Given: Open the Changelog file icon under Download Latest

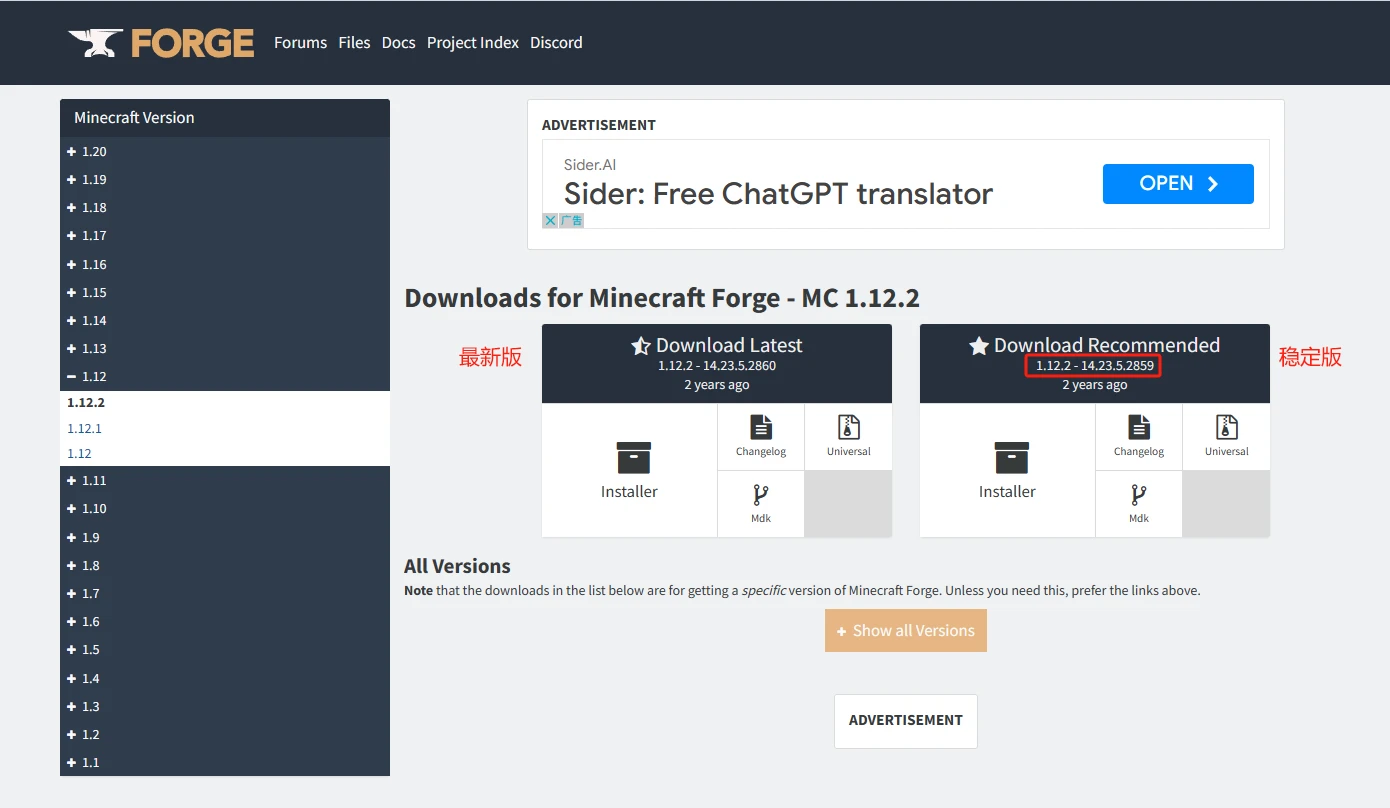Looking at the screenshot, I should [x=761, y=427].
